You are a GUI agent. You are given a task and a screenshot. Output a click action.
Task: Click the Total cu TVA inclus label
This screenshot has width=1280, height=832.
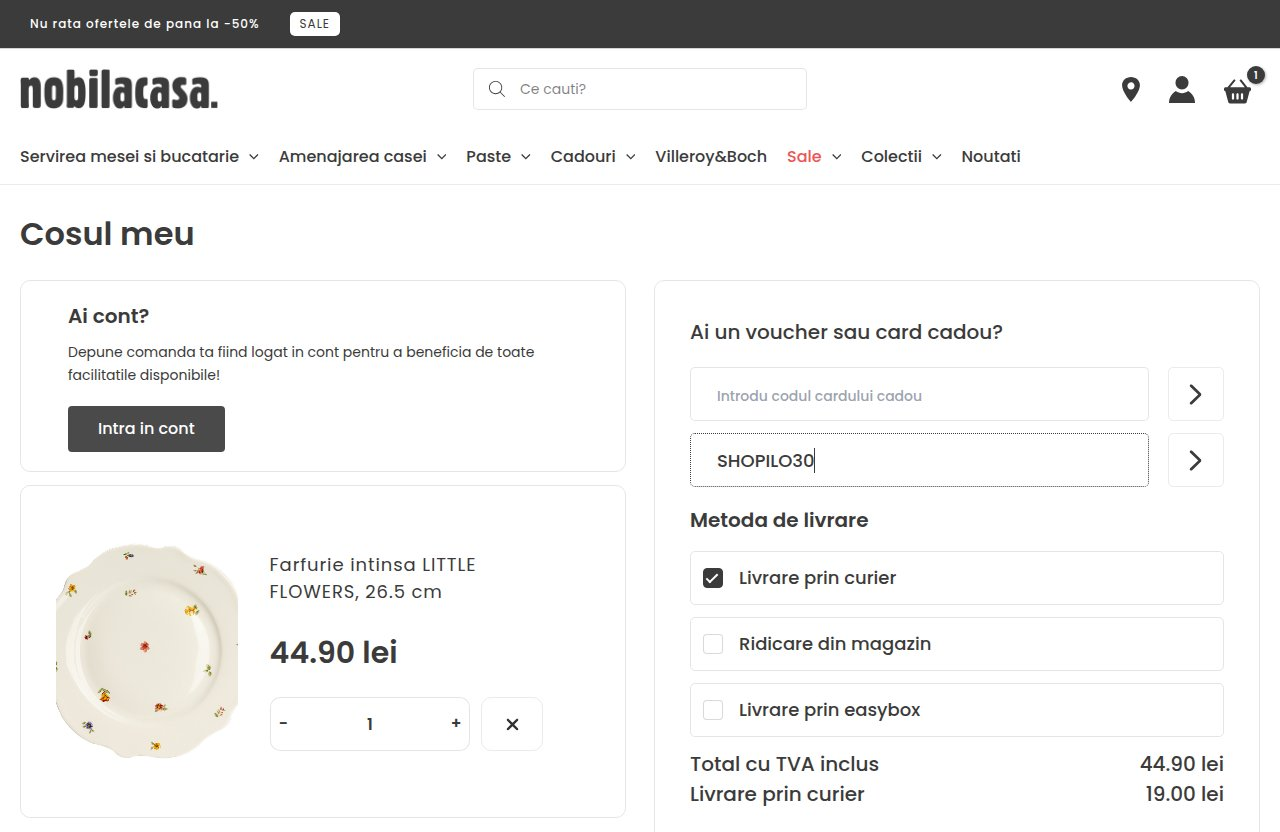click(x=784, y=764)
